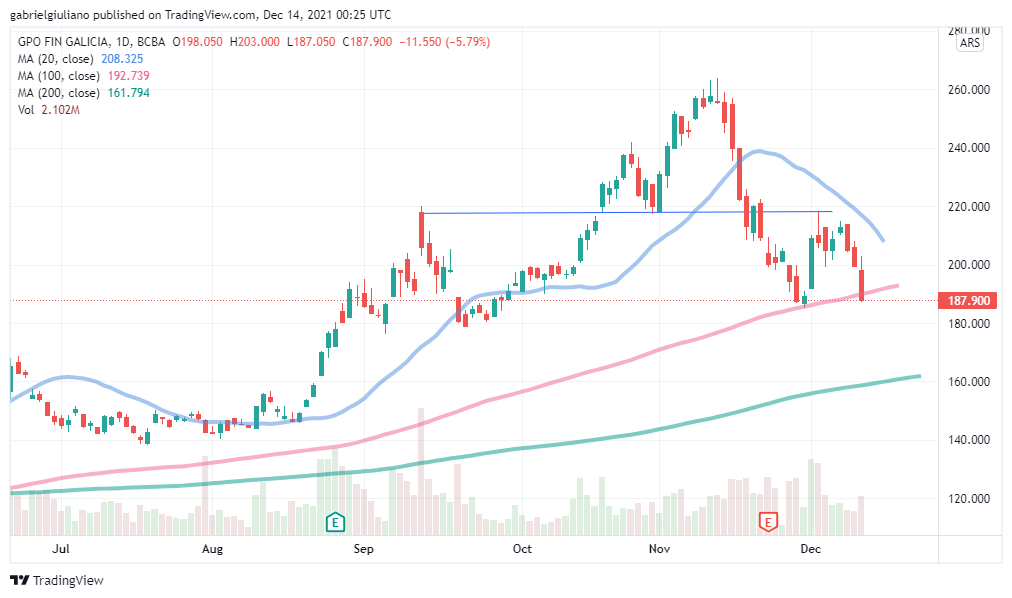Click the Jul date axis label
1012x598 pixels.
[61, 548]
